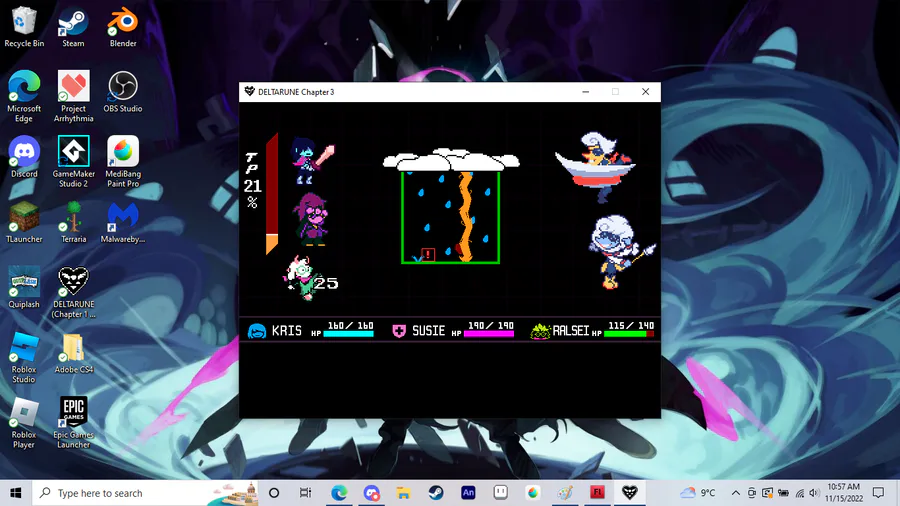Screen dimensions: 900x506
Task: Open the OBS Studio desktop icon
Action: 123,92
